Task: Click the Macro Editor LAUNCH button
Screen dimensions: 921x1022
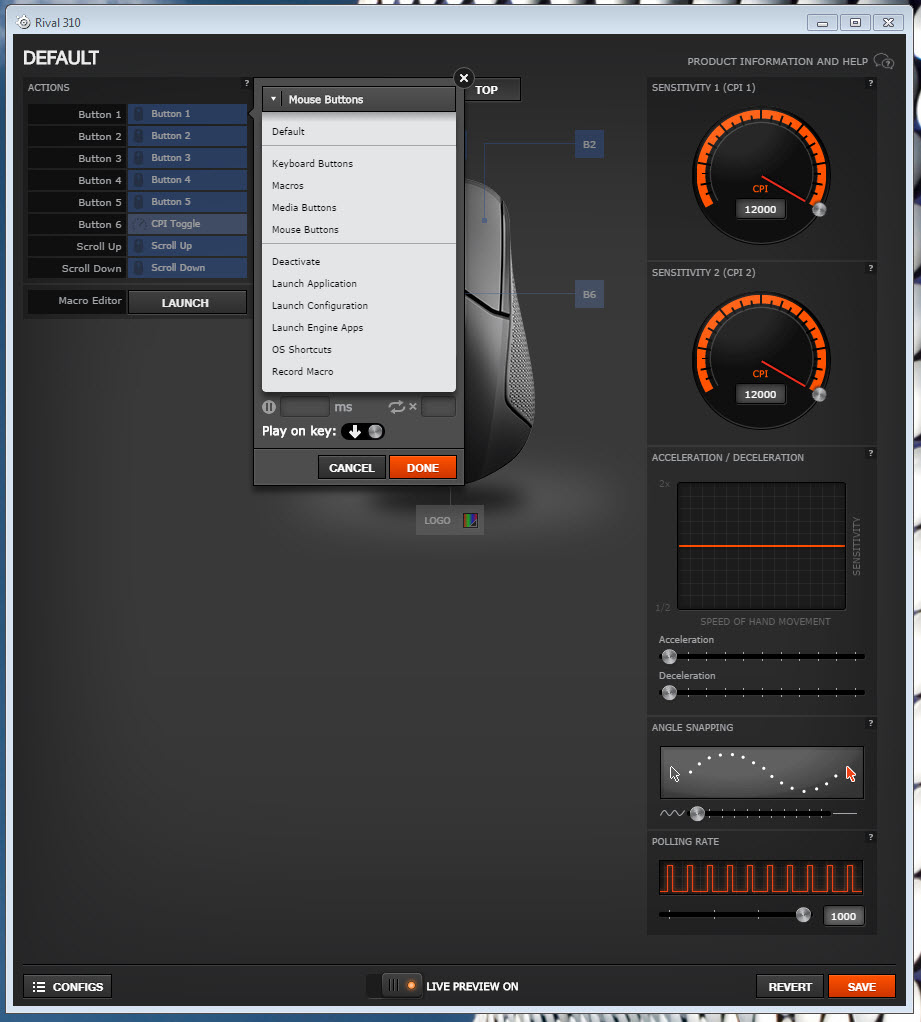Action: (x=187, y=302)
